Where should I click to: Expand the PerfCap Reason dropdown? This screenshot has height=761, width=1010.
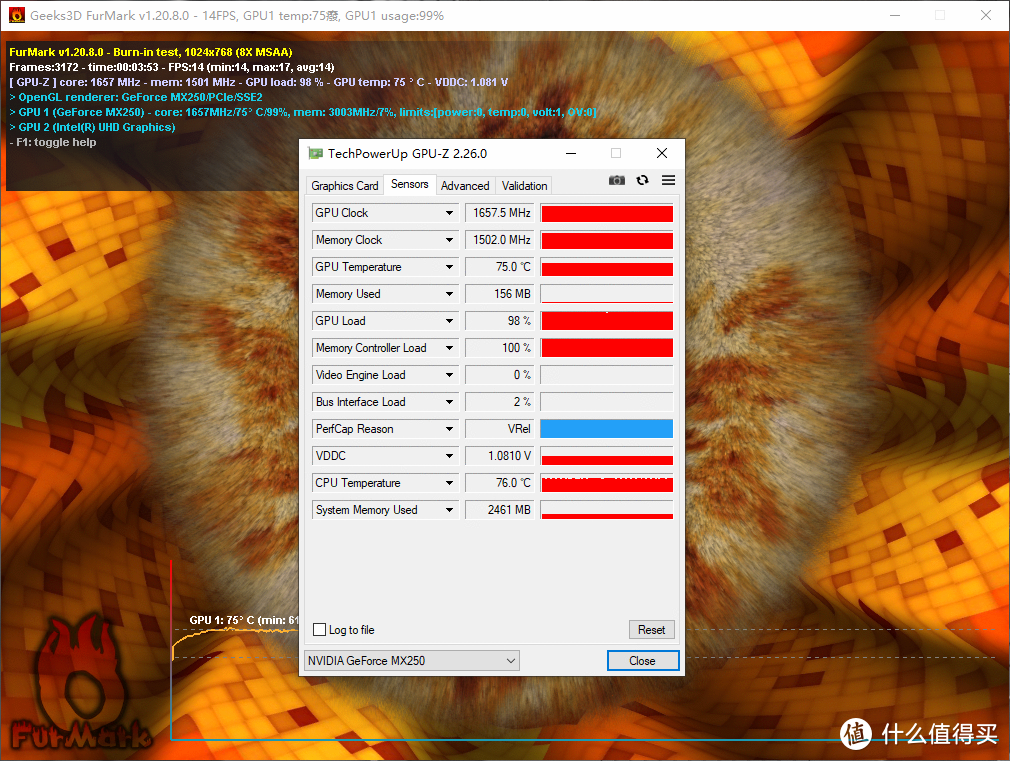(x=450, y=429)
